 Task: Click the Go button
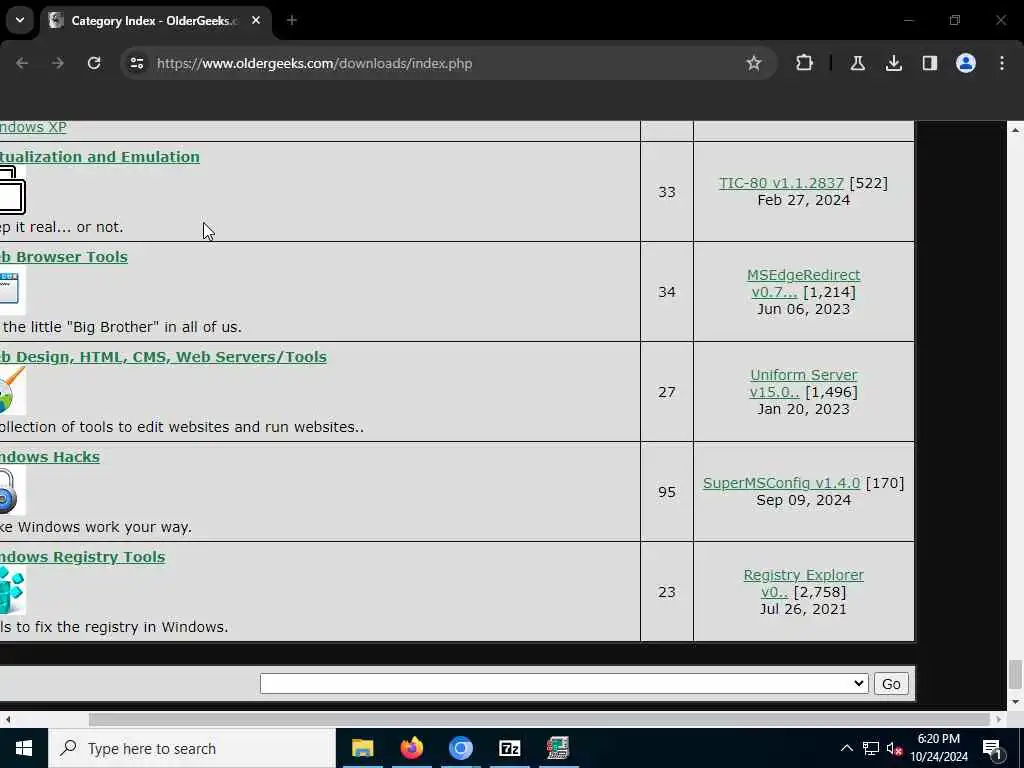[x=891, y=684]
